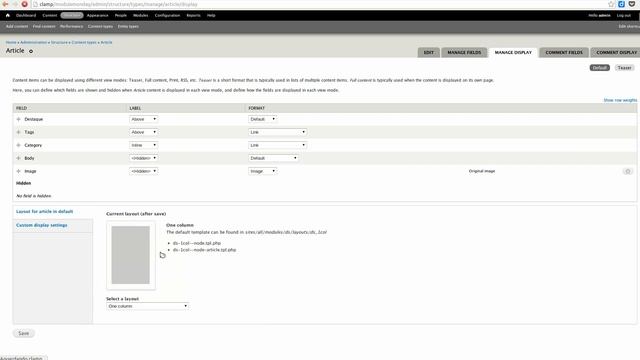This screenshot has height=360, width=640.
Task: Open People admin menu
Action: click(x=120, y=15)
